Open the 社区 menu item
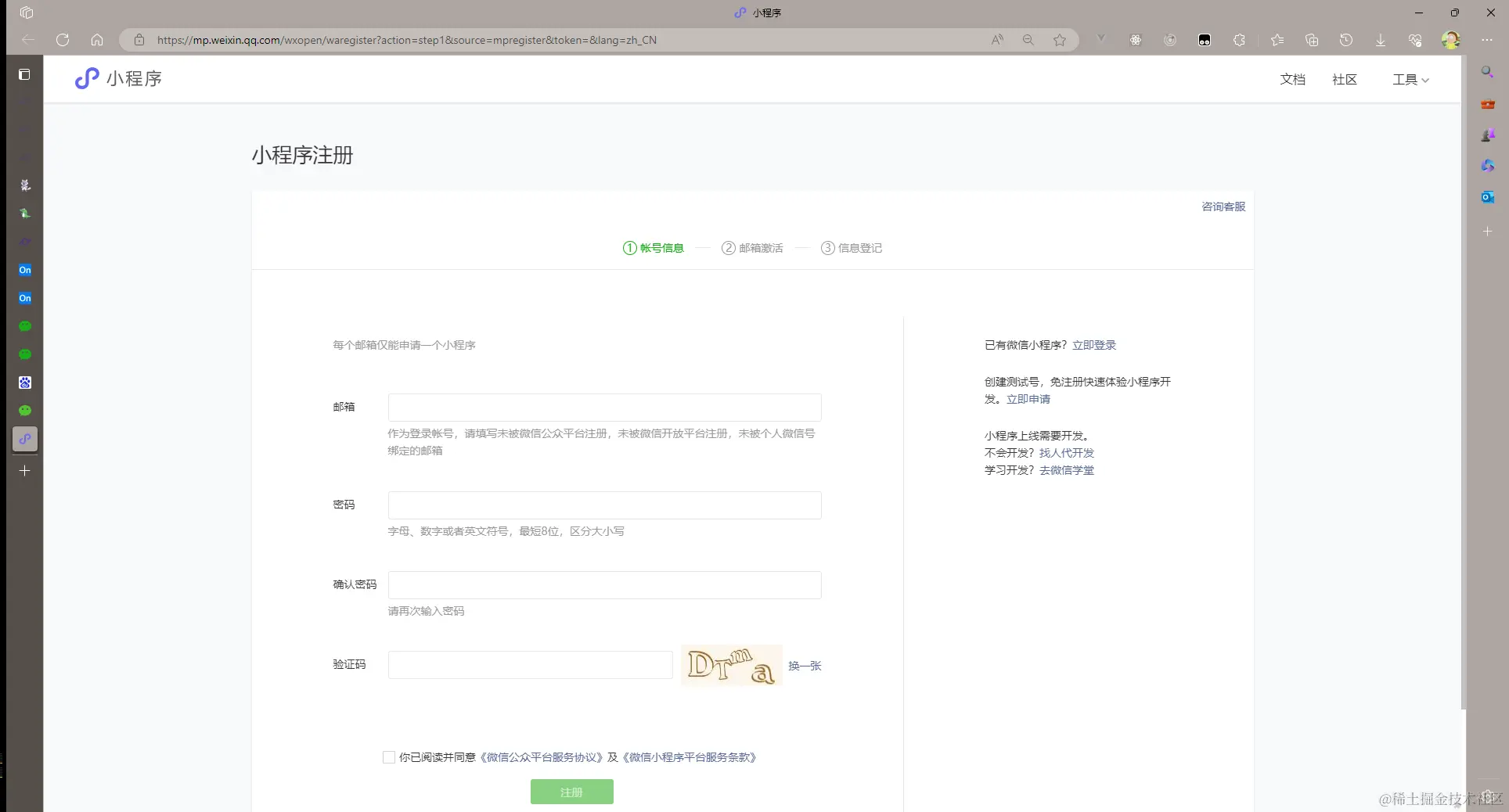The width and height of the screenshot is (1509, 812). pos(1345,80)
